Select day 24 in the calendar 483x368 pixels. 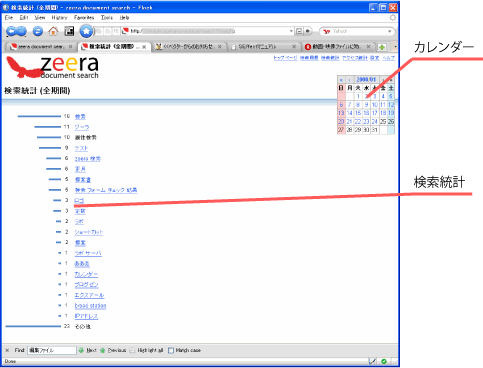click(375, 122)
